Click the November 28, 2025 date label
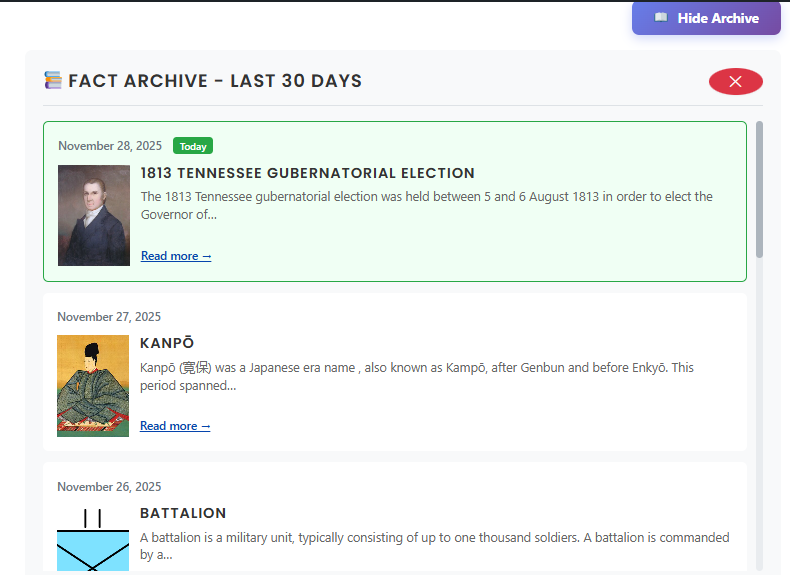 110,146
